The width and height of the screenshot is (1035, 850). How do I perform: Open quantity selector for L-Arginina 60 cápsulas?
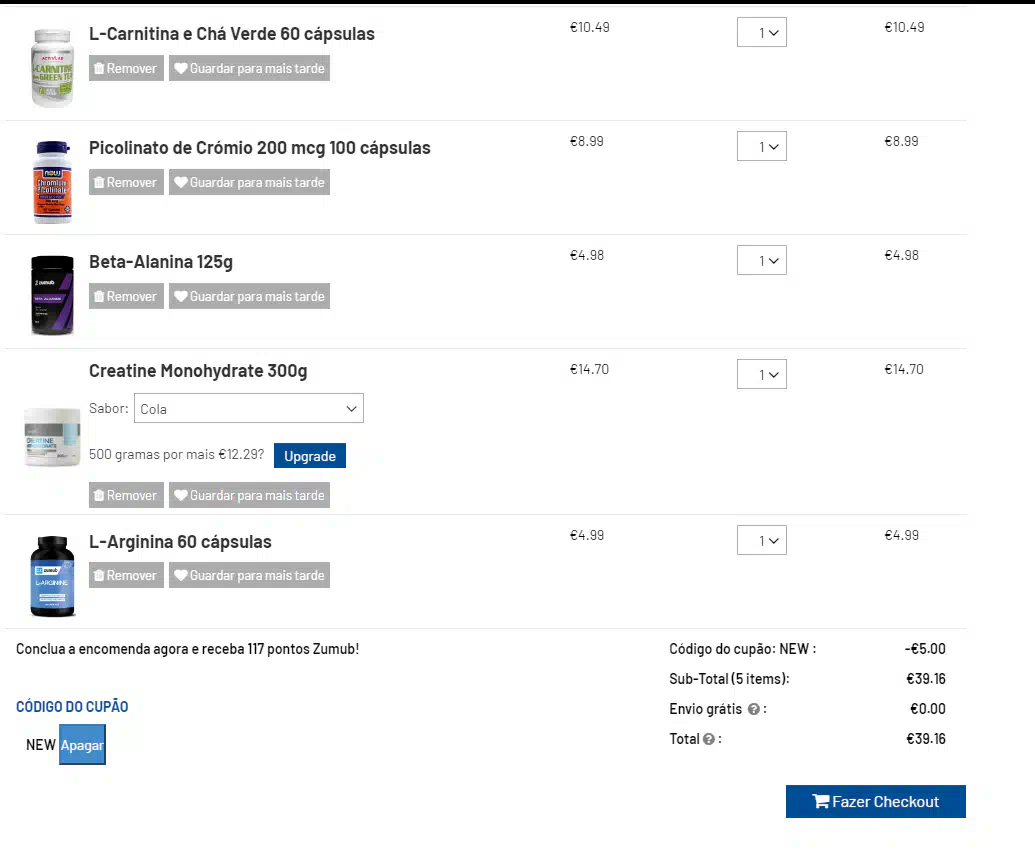(762, 540)
